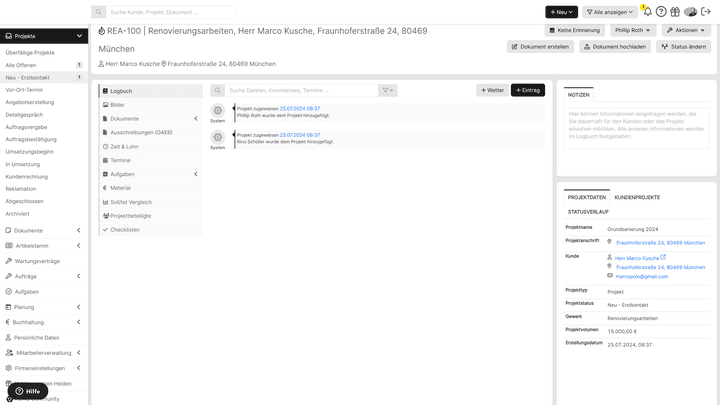Open the Projektanschrift Fraunhoferstraße link

pyautogui.click(x=660, y=242)
